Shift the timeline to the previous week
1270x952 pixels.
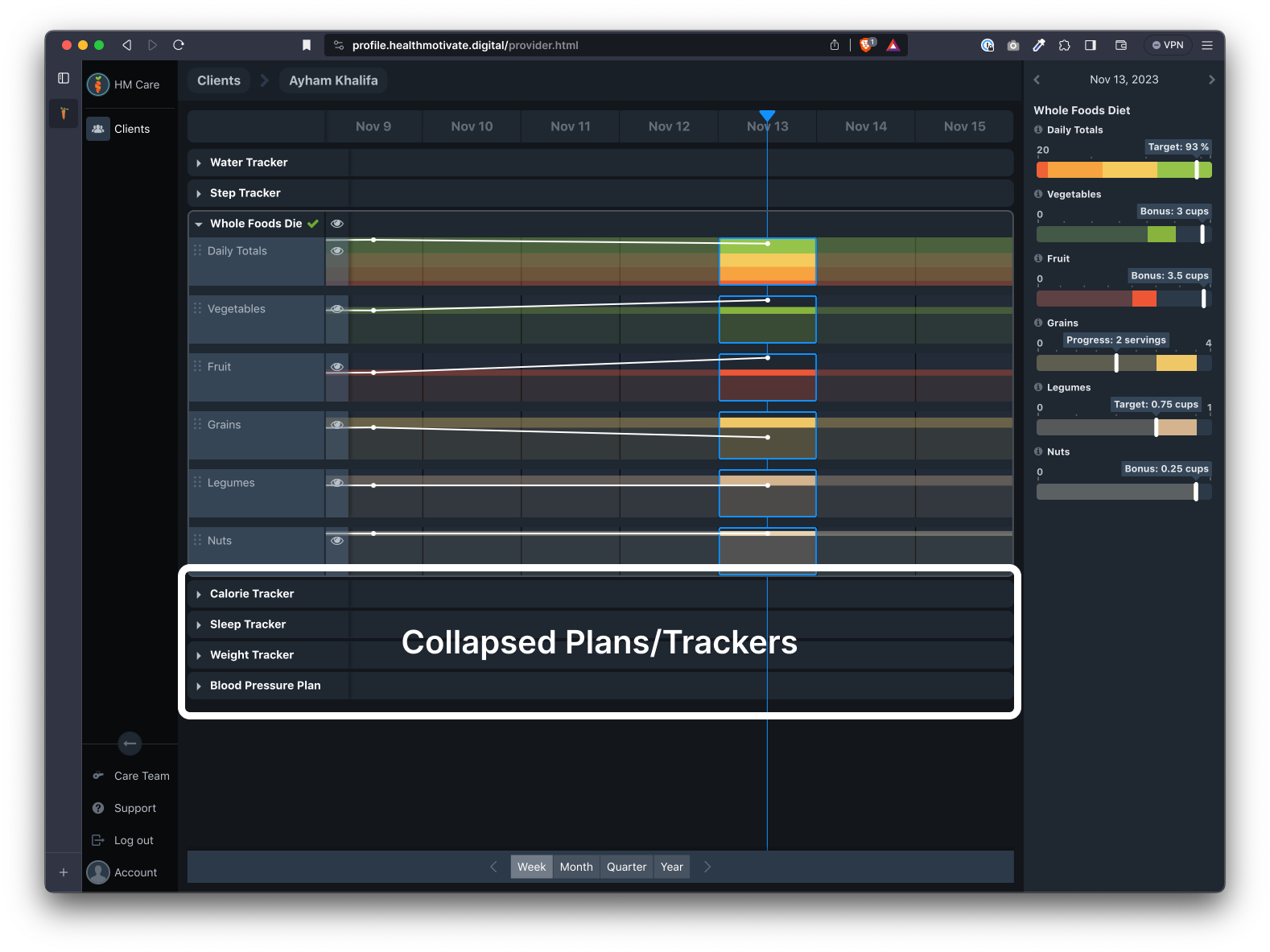[493, 867]
